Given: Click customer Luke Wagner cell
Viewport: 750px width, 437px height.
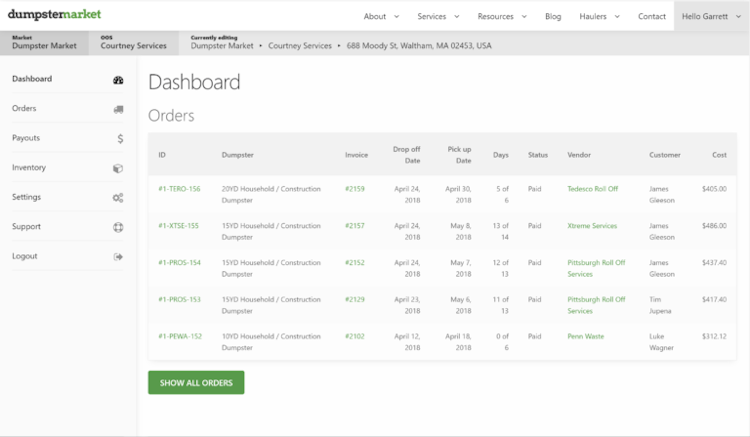Looking at the screenshot, I should 661,342.
